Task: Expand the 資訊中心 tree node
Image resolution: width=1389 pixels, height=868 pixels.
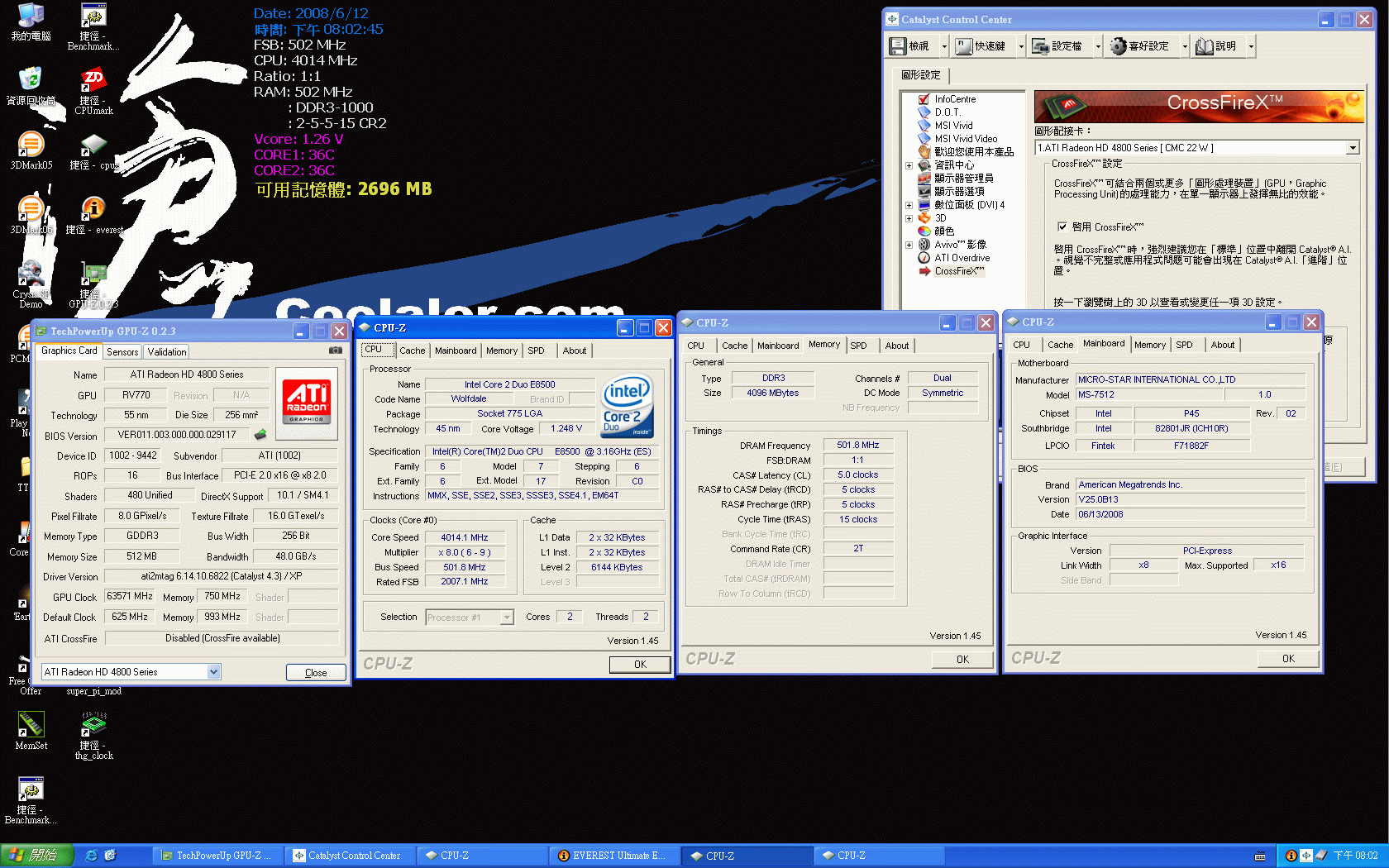Action: point(909,165)
